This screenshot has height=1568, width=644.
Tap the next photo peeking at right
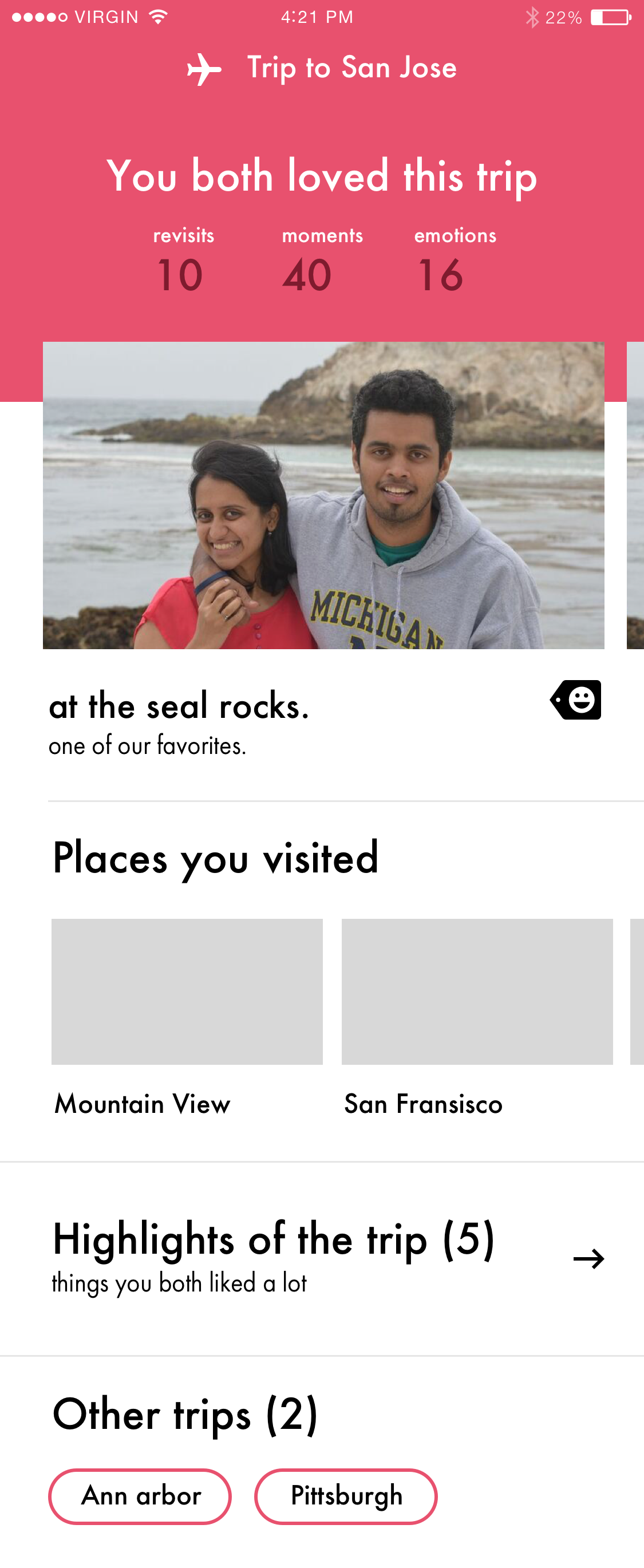pyautogui.click(x=635, y=495)
